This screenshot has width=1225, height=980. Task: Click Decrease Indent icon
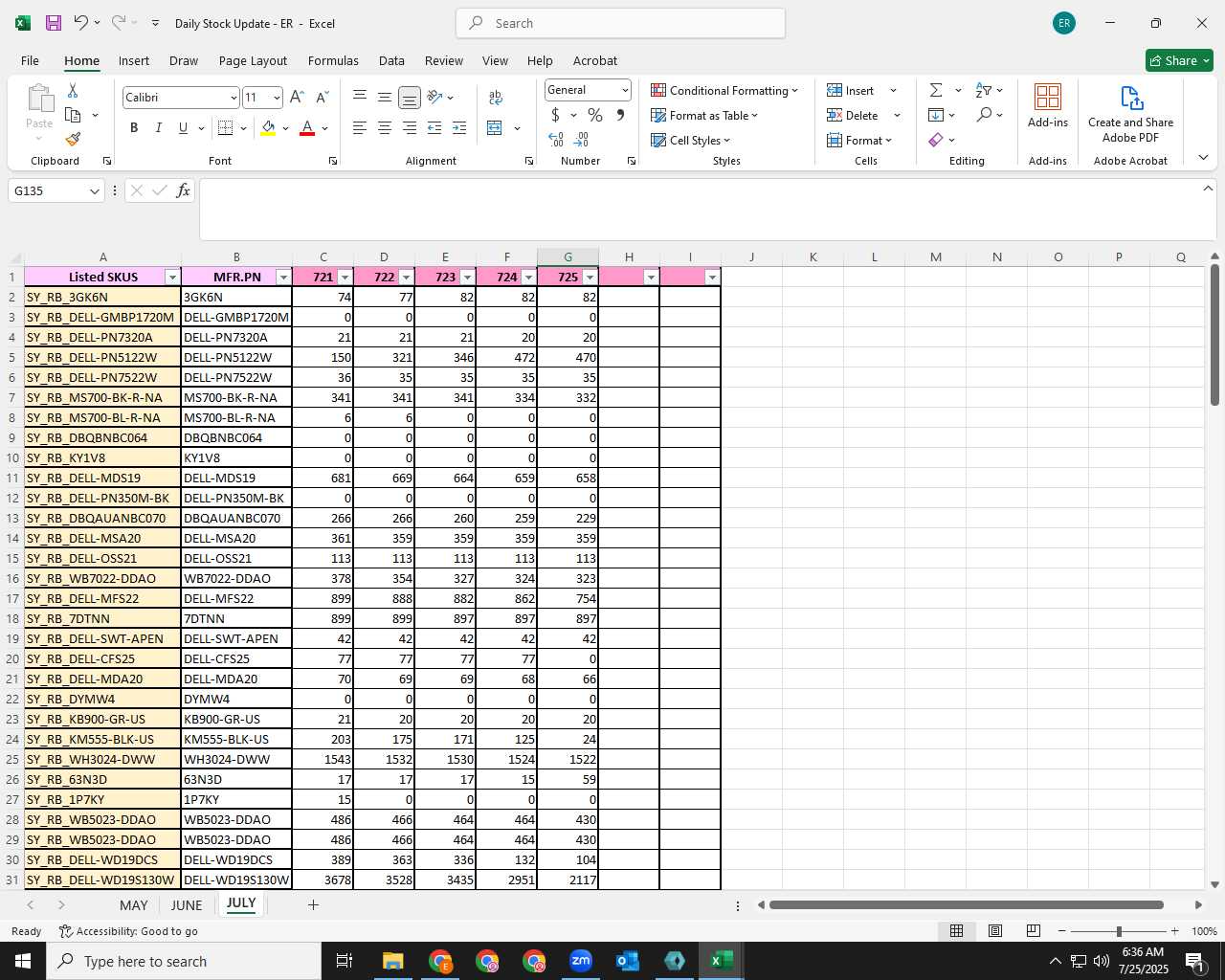(434, 127)
